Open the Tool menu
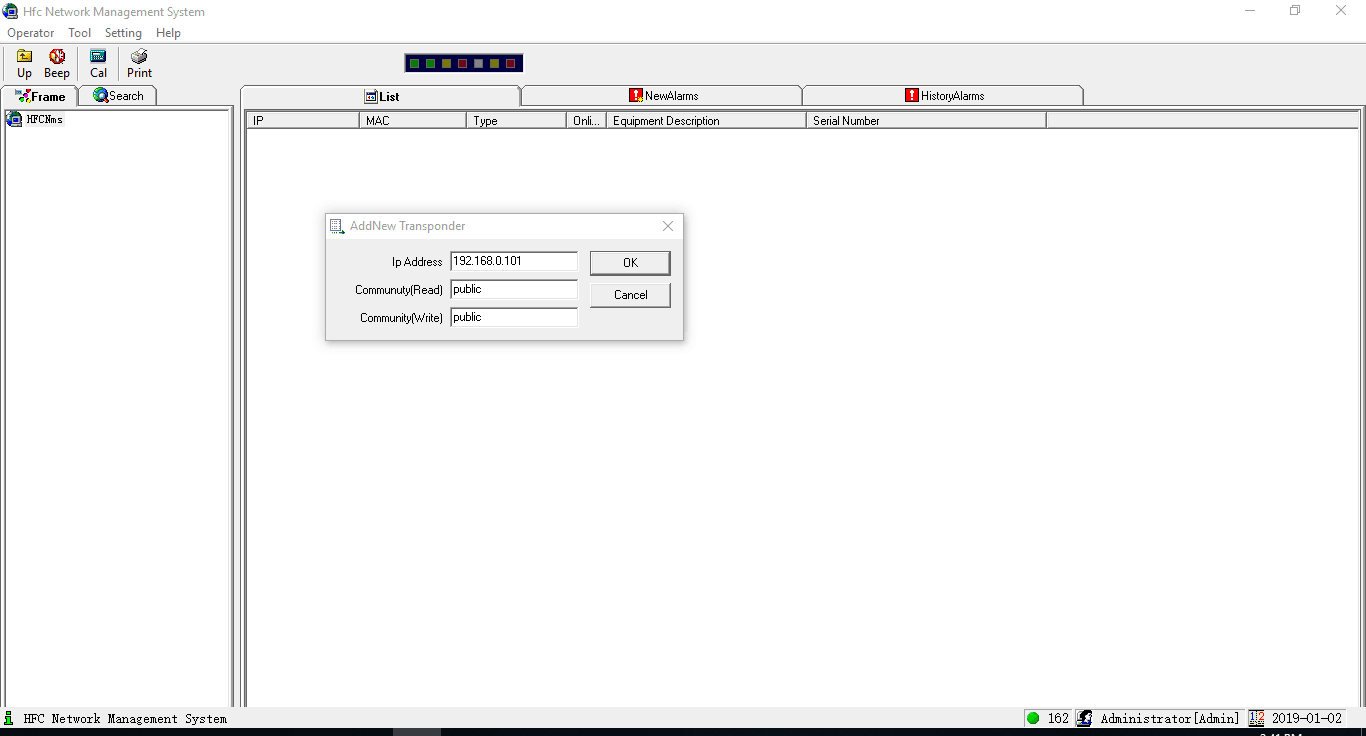1366x736 pixels. click(x=80, y=33)
